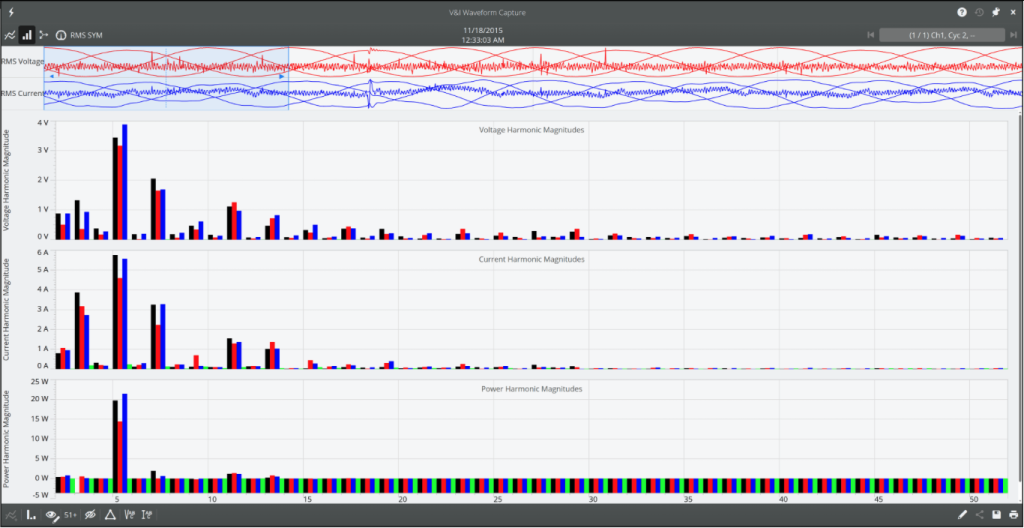
Task: Click the black 5th harmonic current bar
Action: [115, 312]
